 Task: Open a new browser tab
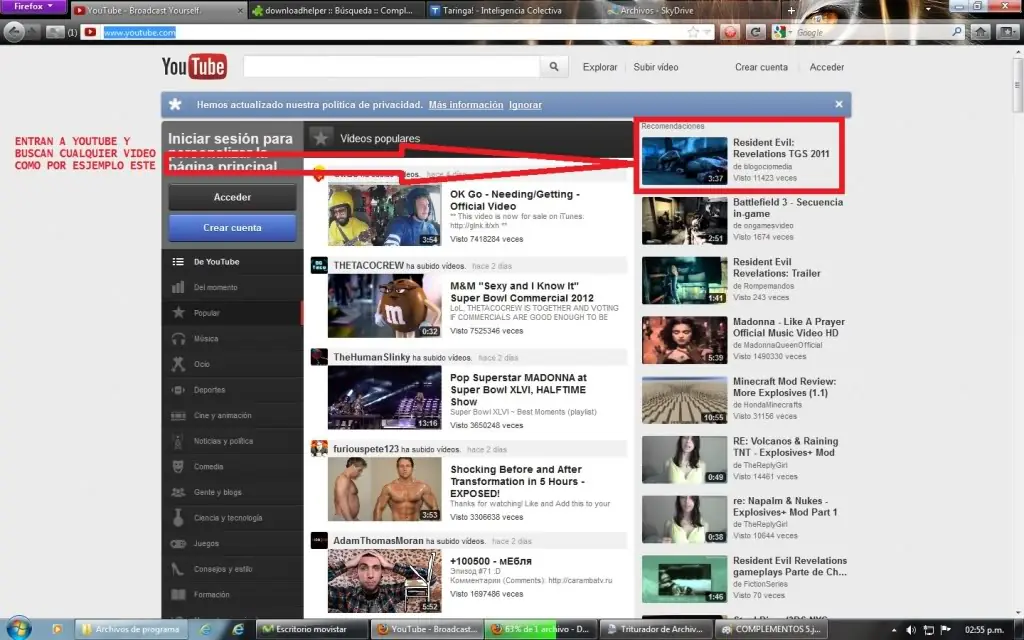[791, 10]
